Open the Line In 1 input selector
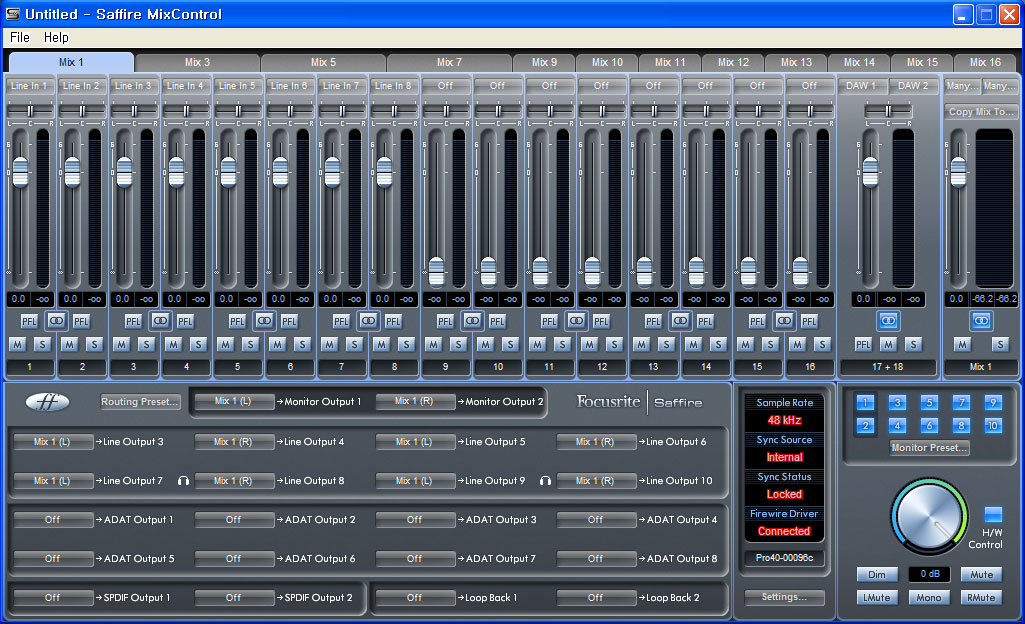 tap(29, 86)
